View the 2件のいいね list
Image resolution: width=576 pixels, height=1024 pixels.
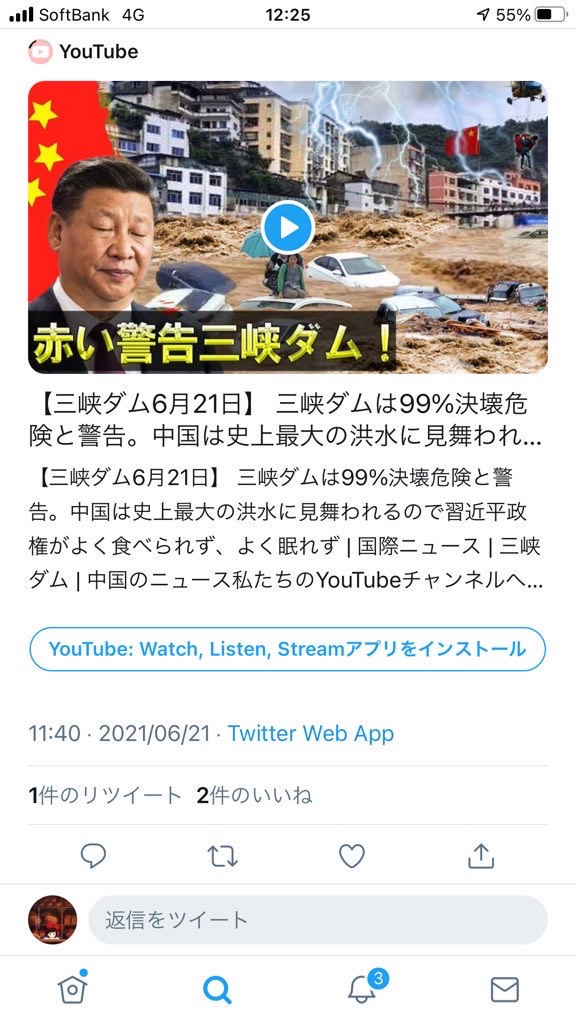pyautogui.click(x=254, y=795)
